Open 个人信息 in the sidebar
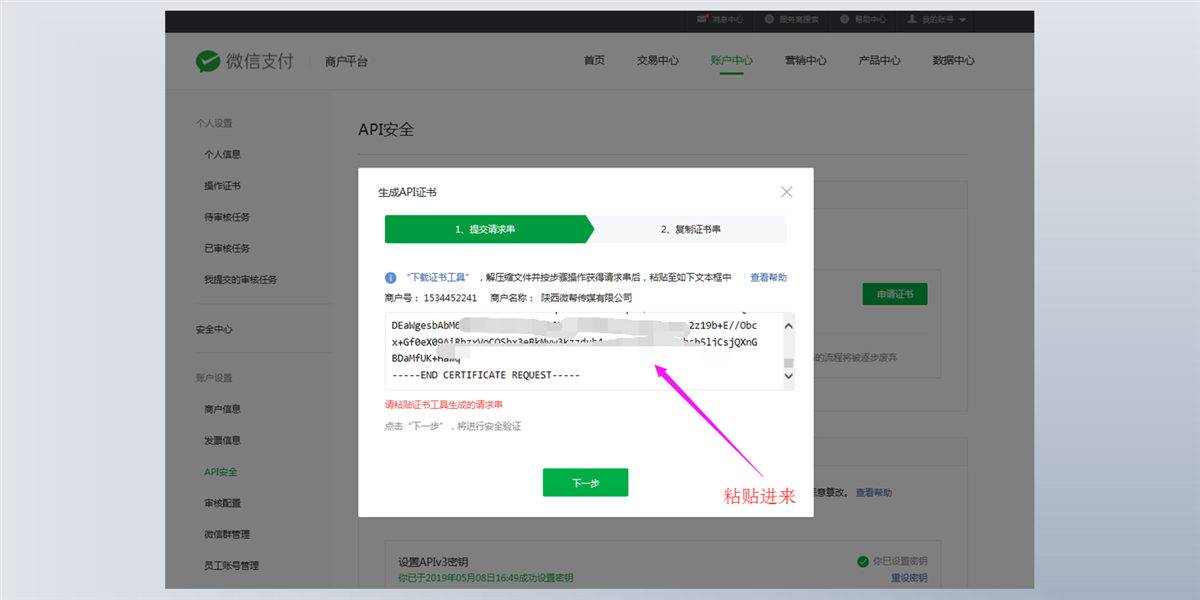The height and width of the screenshot is (600, 1200). 222,155
